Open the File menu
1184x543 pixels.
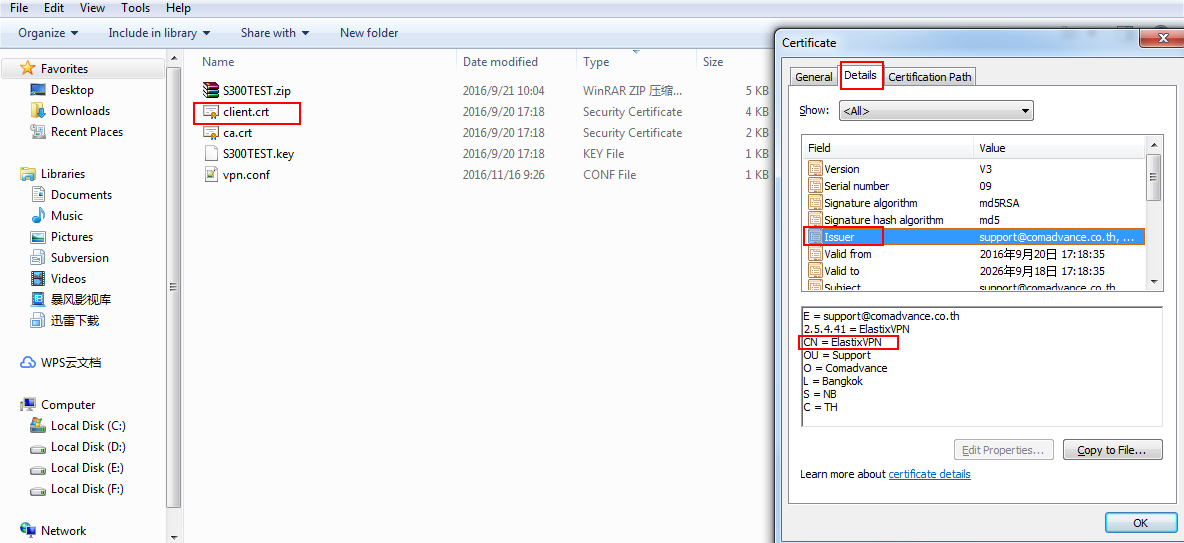20,8
